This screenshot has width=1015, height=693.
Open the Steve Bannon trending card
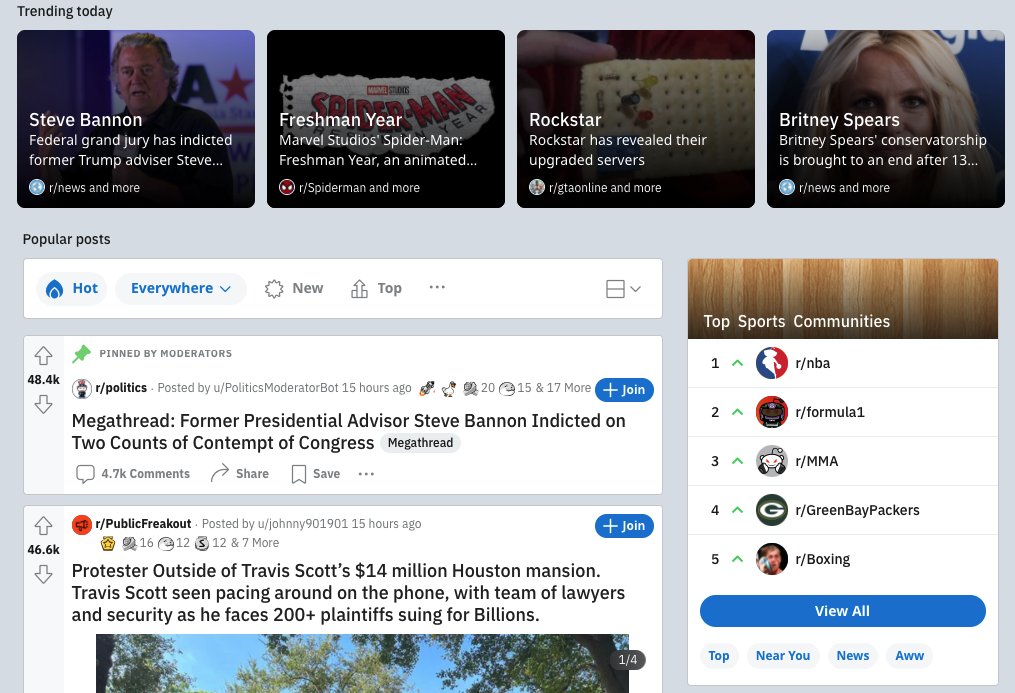click(x=136, y=119)
